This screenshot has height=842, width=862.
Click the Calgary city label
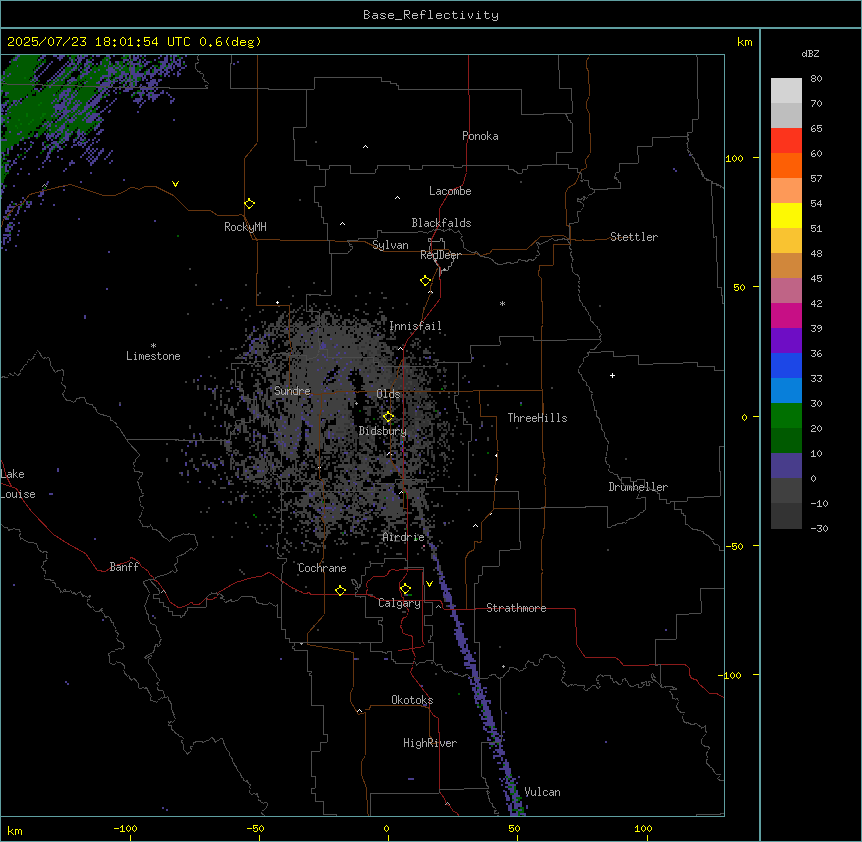pyautogui.click(x=399, y=603)
